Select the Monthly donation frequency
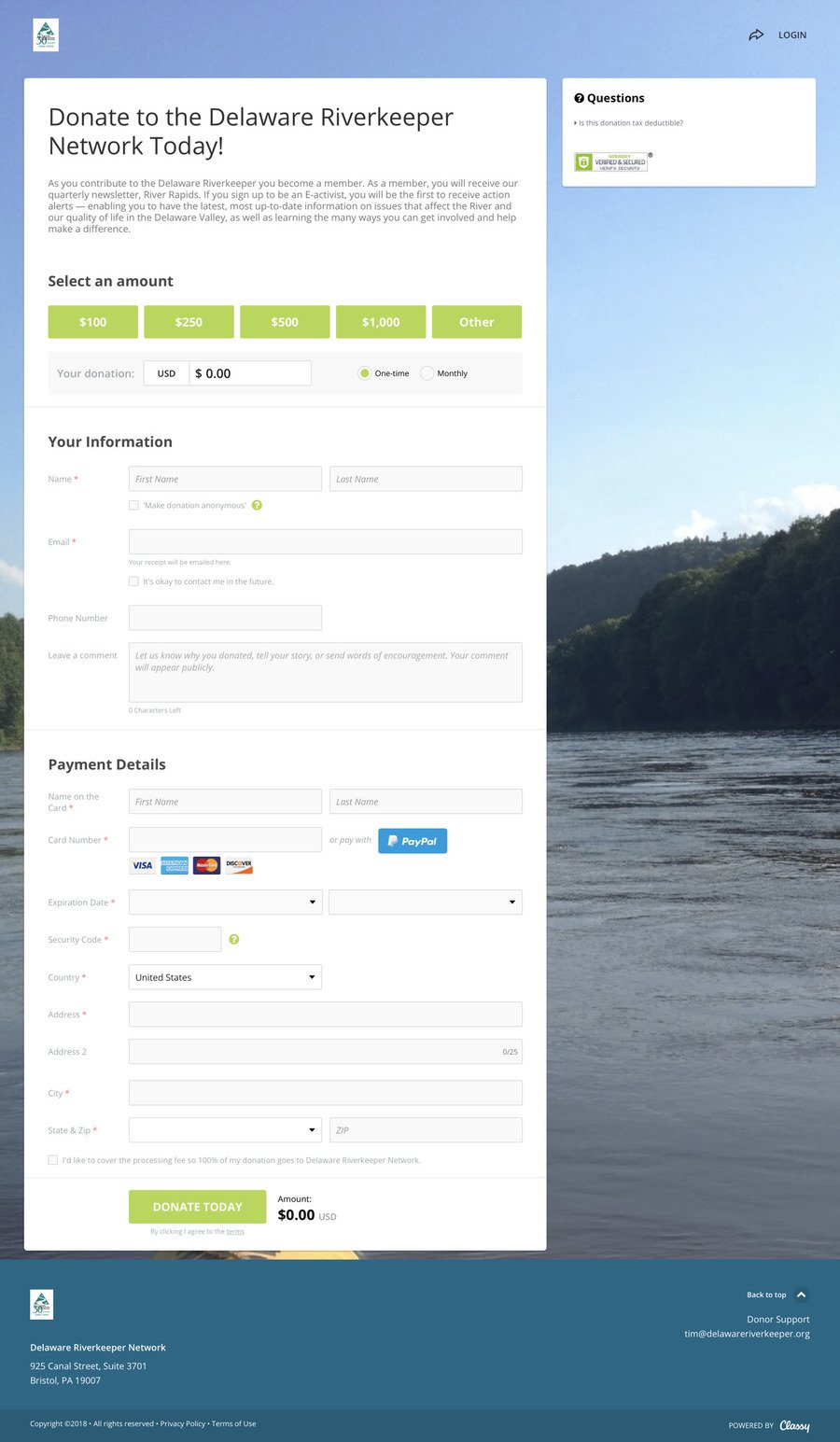 tap(427, 373)
